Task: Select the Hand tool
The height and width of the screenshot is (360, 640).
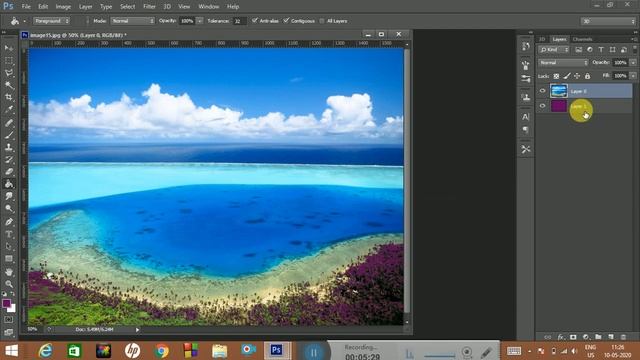Action: point(9,272)
